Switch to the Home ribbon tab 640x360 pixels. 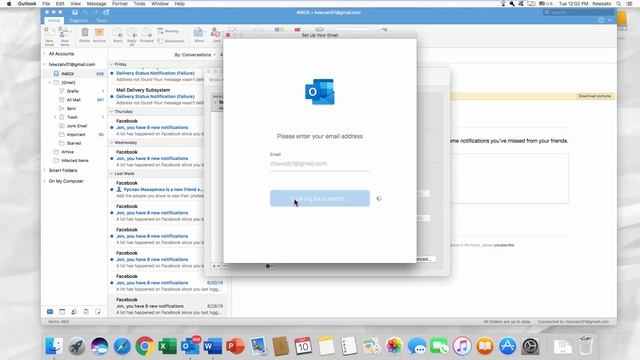coord(53,20)
